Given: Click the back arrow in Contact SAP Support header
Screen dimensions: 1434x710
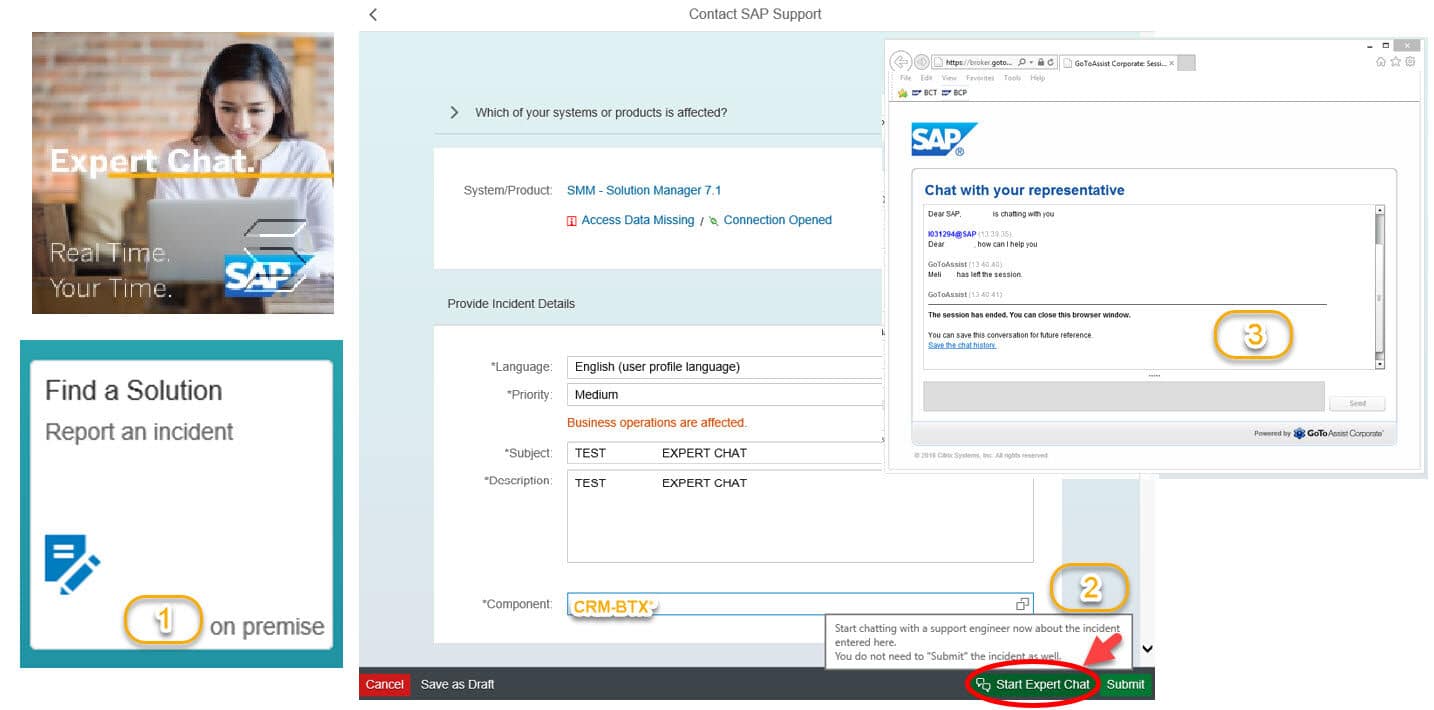Looking at the screenshot, I should (373, 15).
